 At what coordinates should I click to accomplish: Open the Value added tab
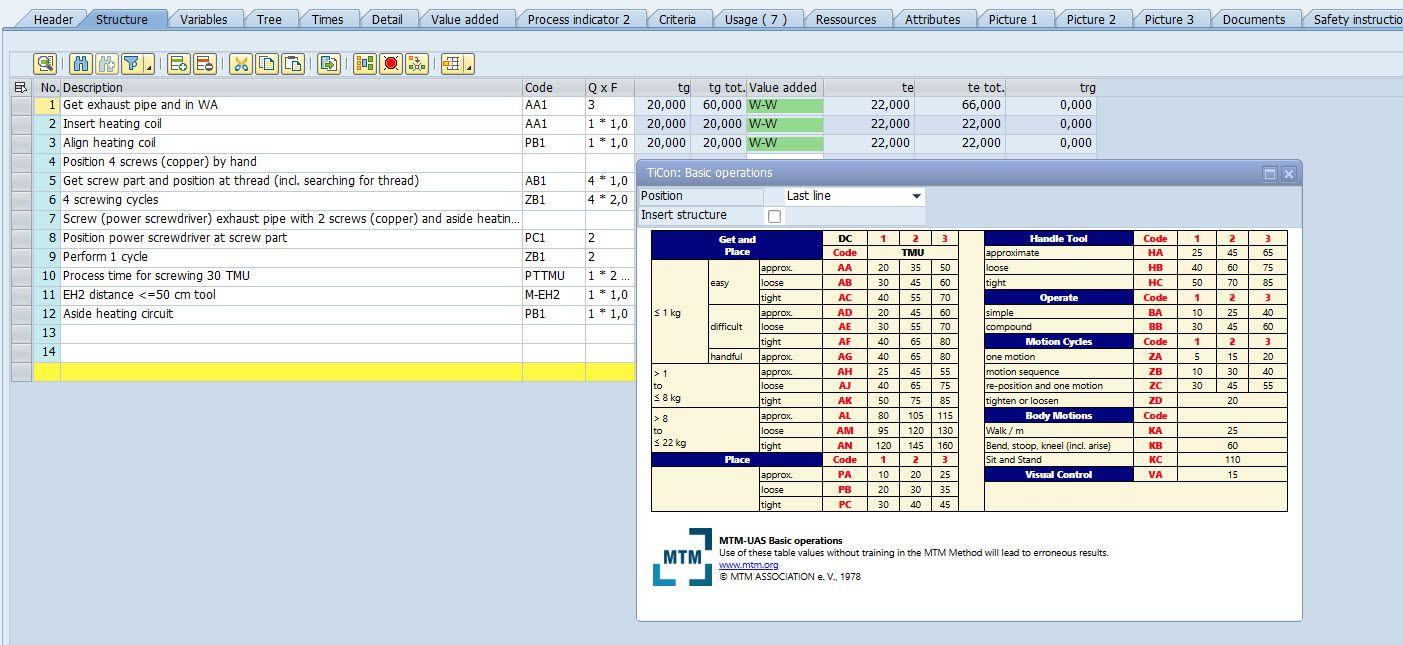[x=464, y=19]
